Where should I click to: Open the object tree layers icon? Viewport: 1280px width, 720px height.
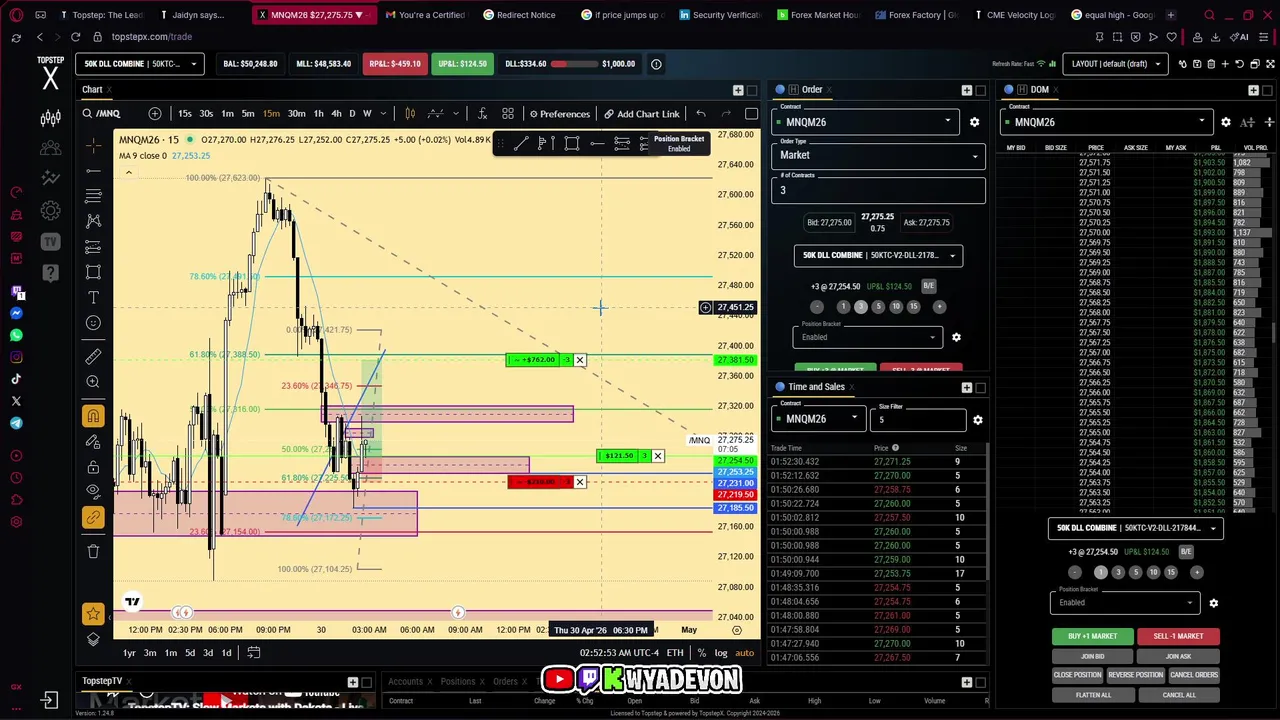(x=93, y=639)
